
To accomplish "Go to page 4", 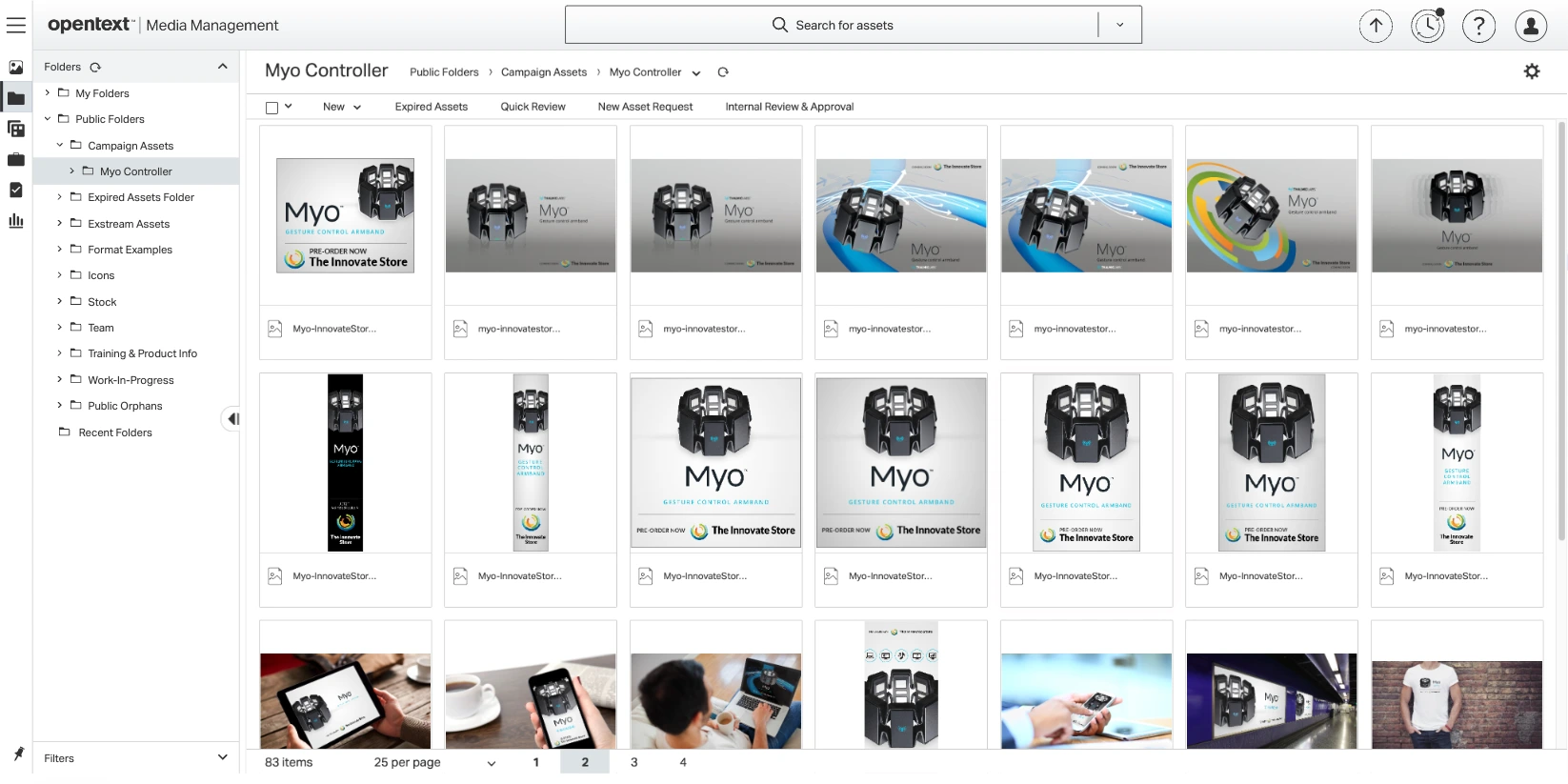I will (x=683, y=762).
